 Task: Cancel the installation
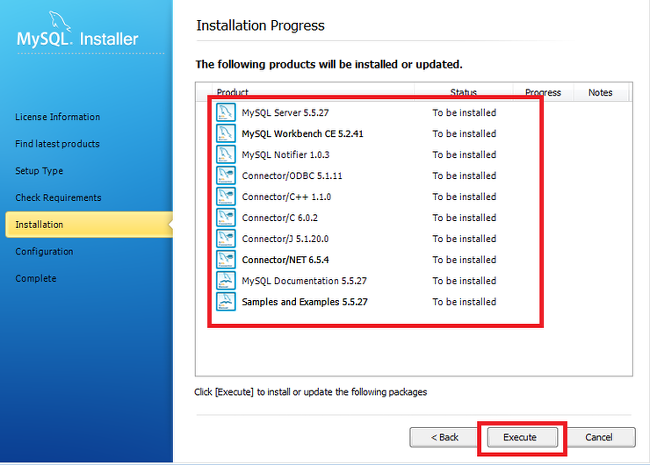click(599, 437)
